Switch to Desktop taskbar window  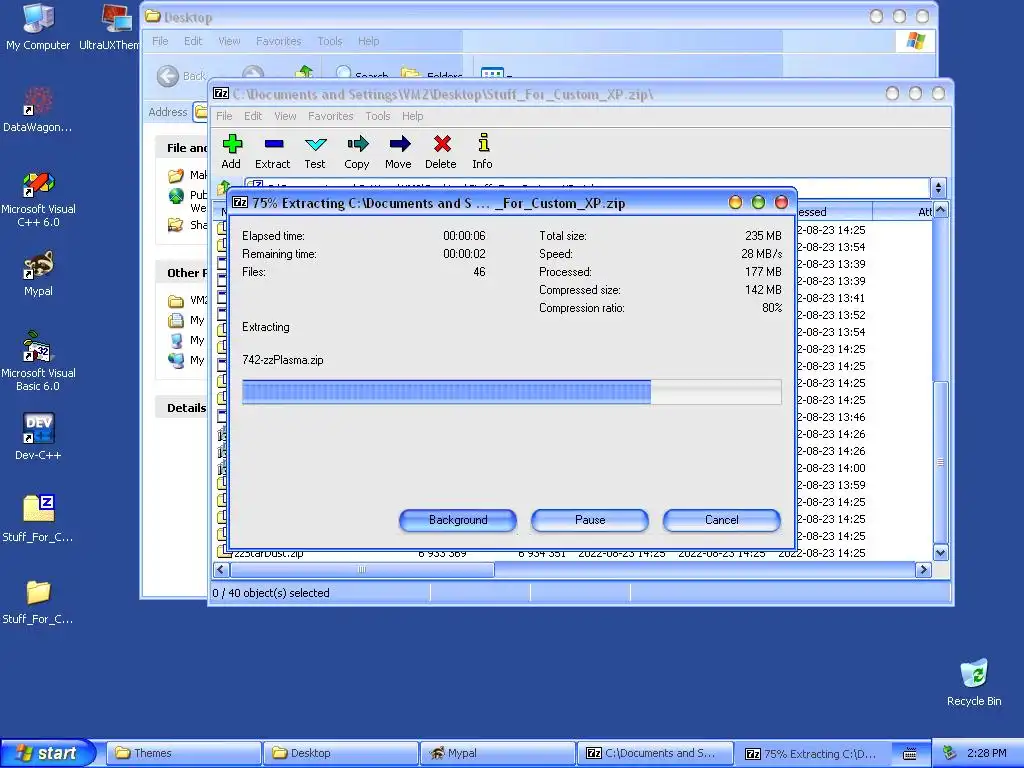pos(340,754)
